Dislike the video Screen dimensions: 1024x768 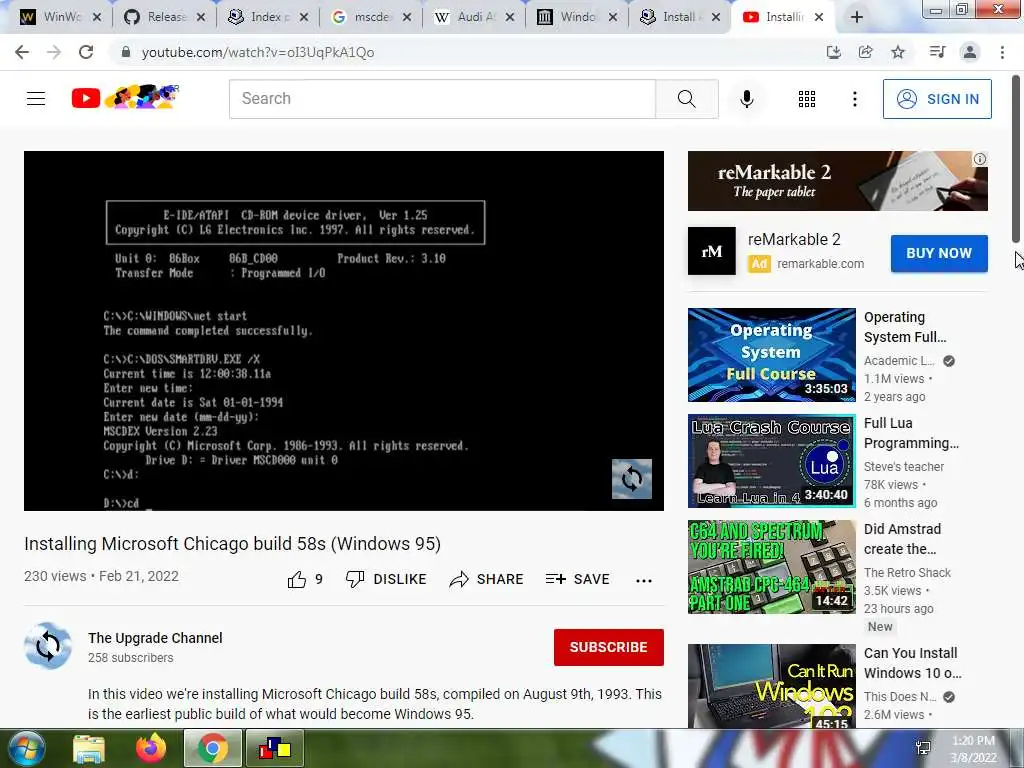tap(386, 579)
